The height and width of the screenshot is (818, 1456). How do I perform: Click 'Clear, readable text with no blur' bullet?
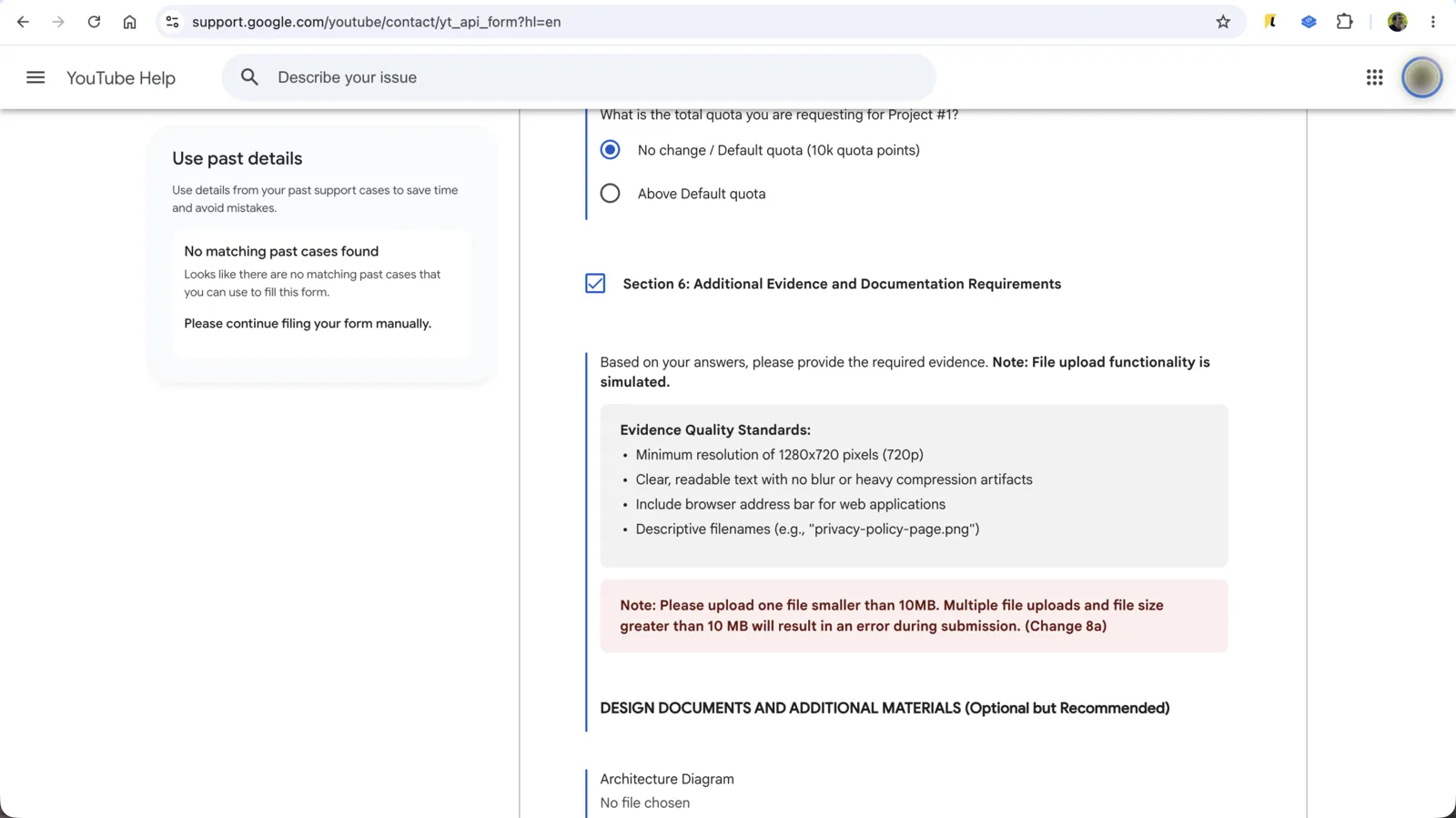coord(834,480)
